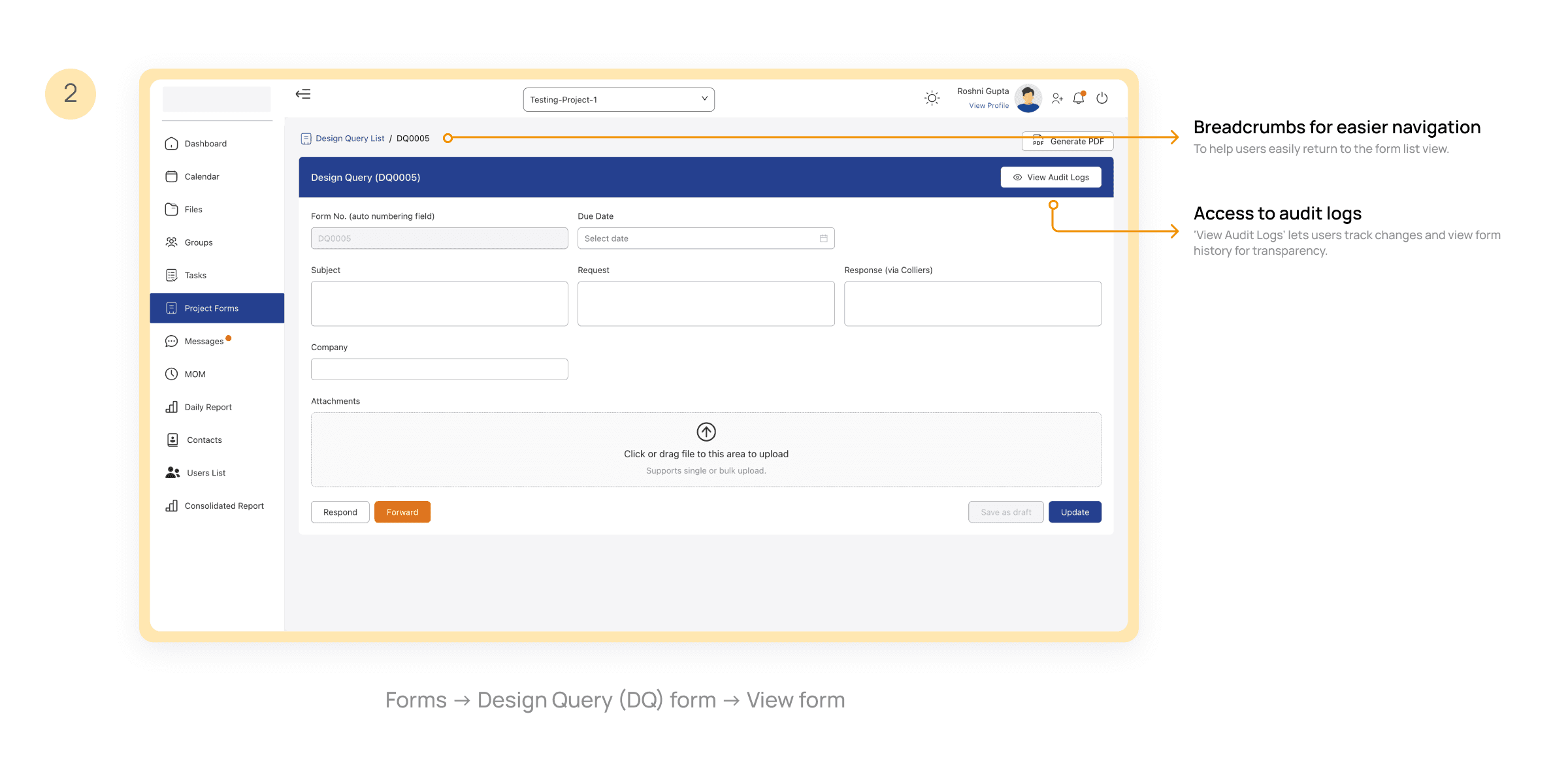Click the add user icon in the header
Image resolution: width=1568 pixels, height=778 pixels.
point(1056,98)
